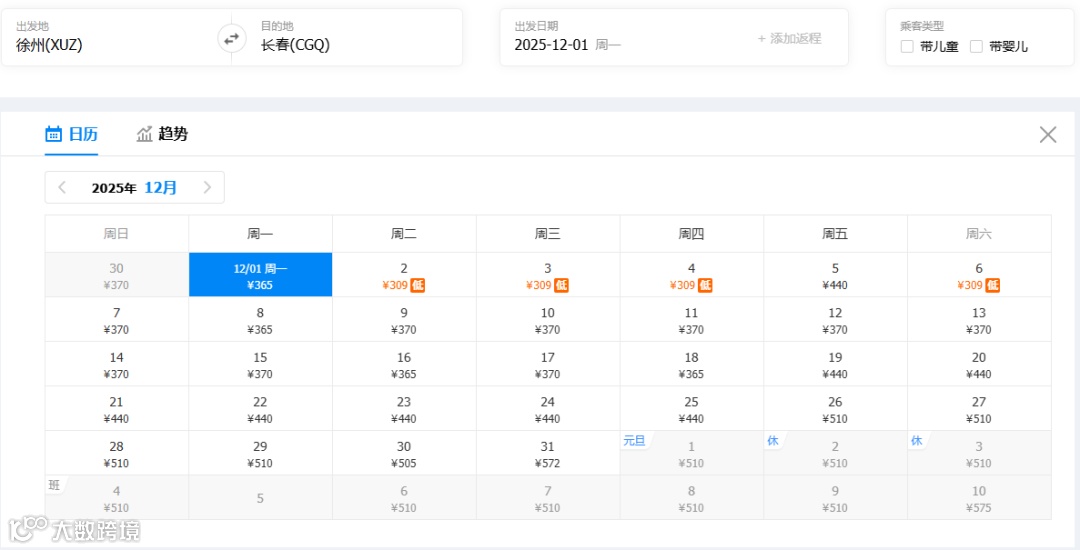Select December 23 date cell
Viewport: 1080px width, 550px height.
pyautogui.click(x=404, y=409)
